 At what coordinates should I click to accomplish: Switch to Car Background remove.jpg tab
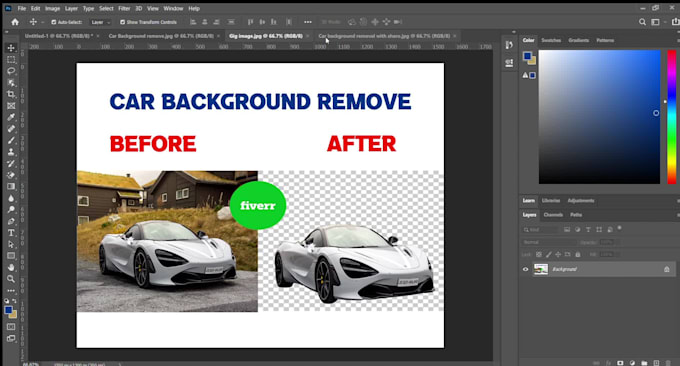click(x=161, y=36)
